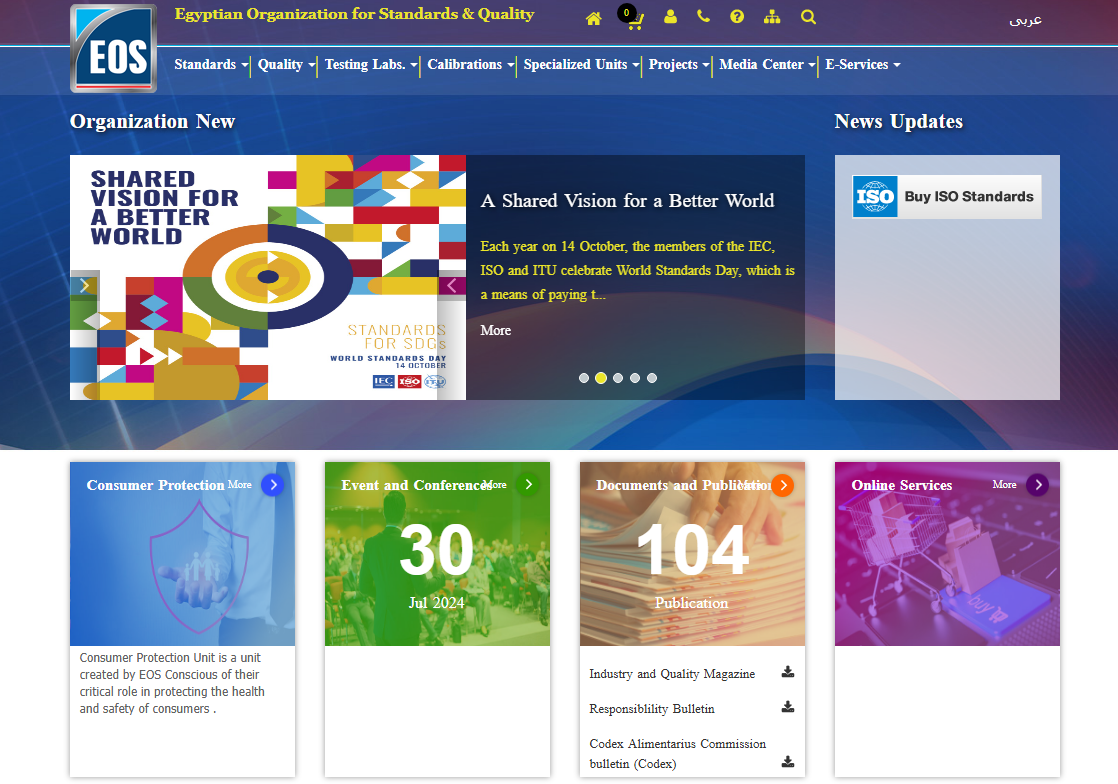The width and height of the screenshot is (1118, 784).
Task: Click download icon for Responsibility Bulletin
Action: pos(788,707)
